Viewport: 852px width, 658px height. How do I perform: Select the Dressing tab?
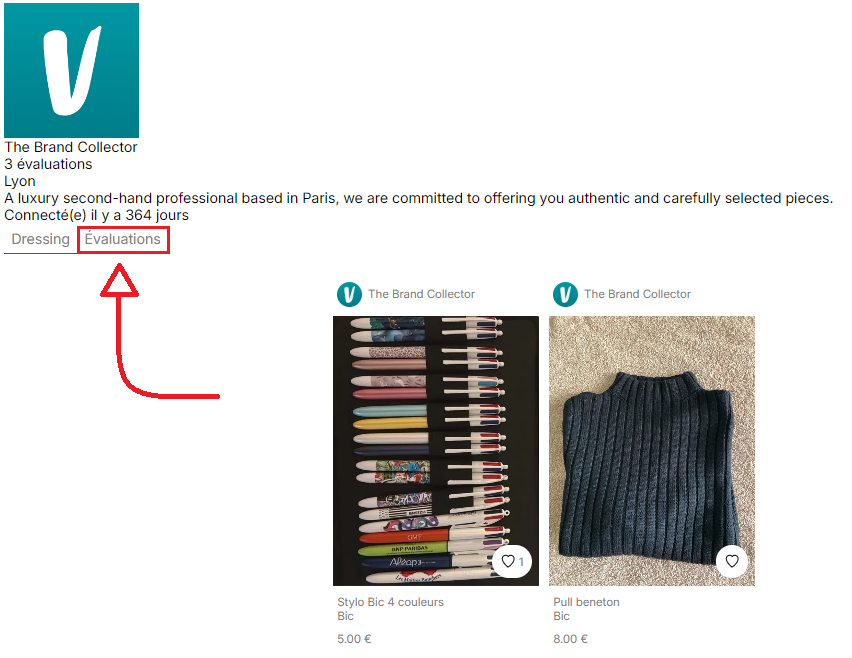pyautogui.click(x=41, y=240)
